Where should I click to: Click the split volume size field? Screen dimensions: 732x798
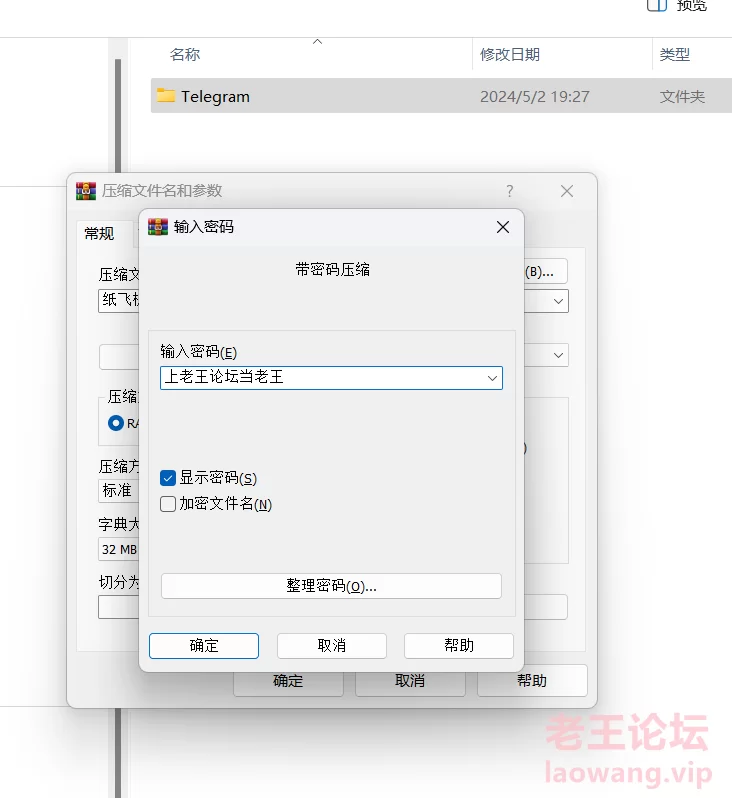point(119,607)
